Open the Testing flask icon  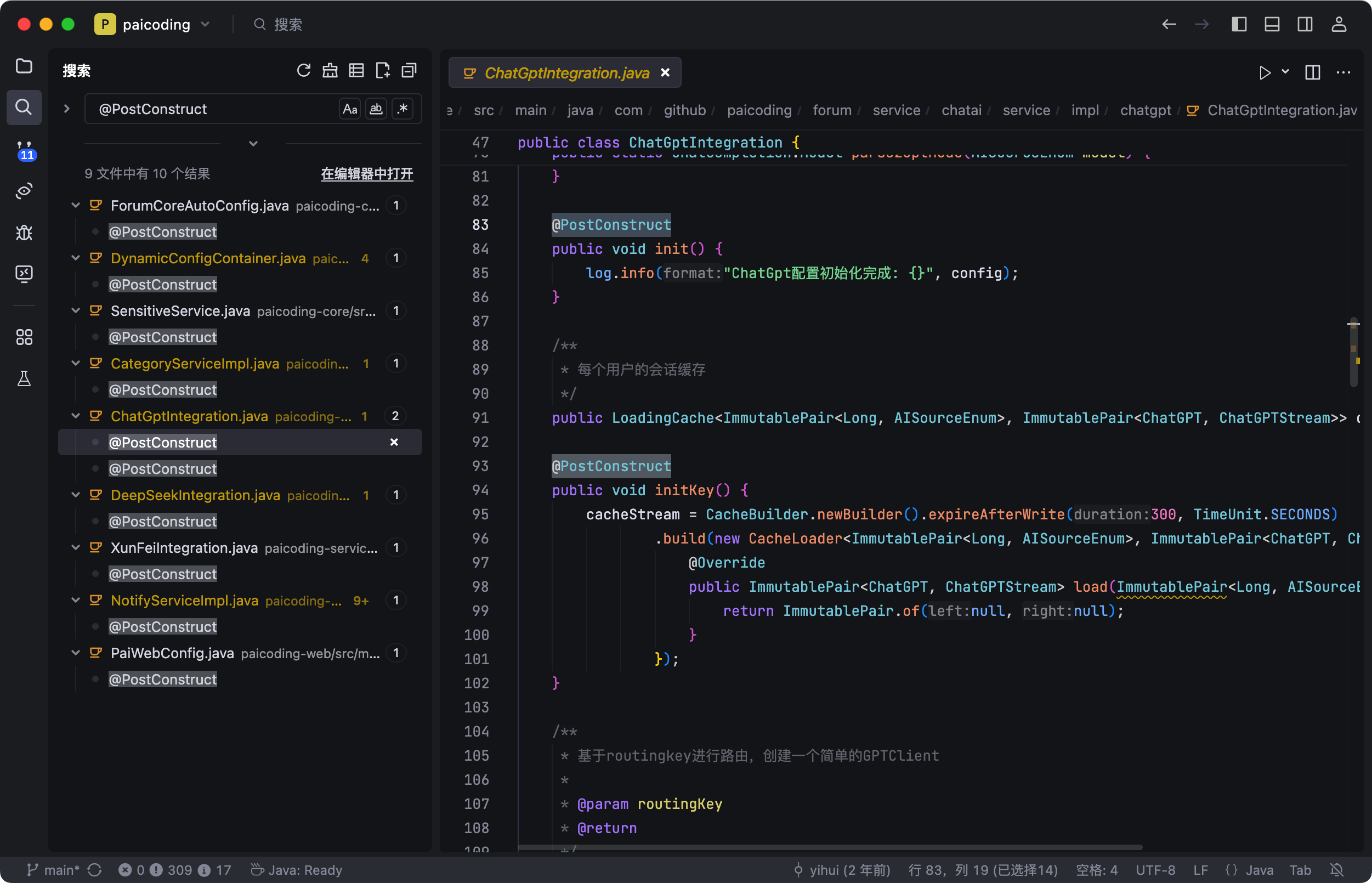pyautogui.click(x=24, y=378)
